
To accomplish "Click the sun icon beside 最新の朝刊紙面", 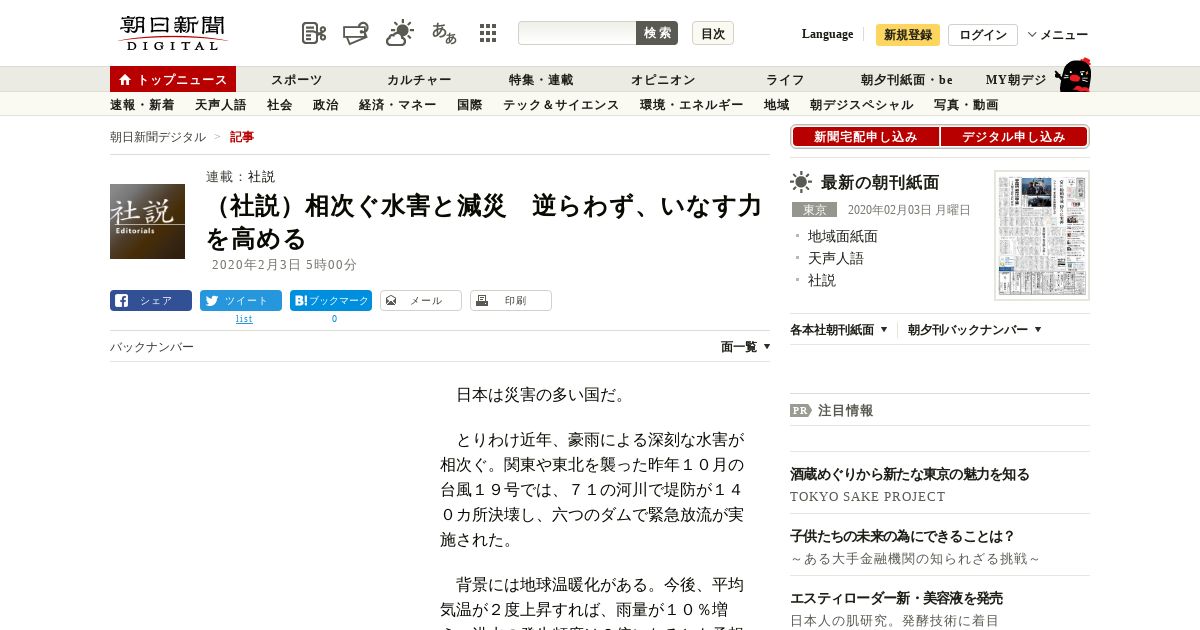I will tap(801, 182).
